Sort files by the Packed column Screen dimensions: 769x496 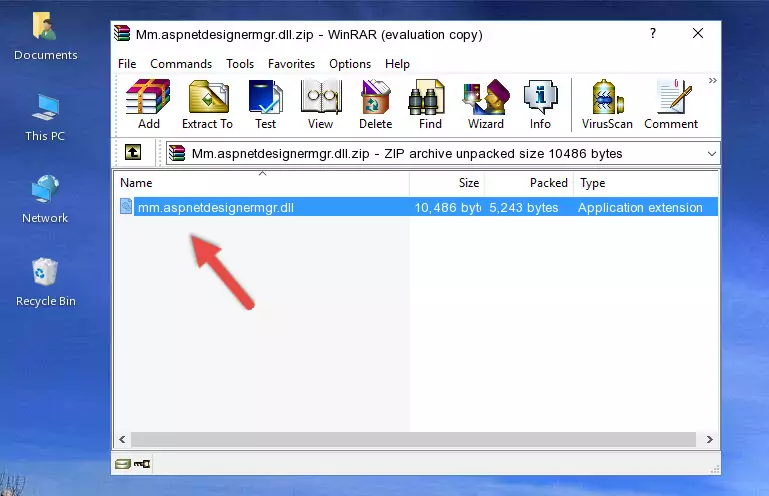529,183
